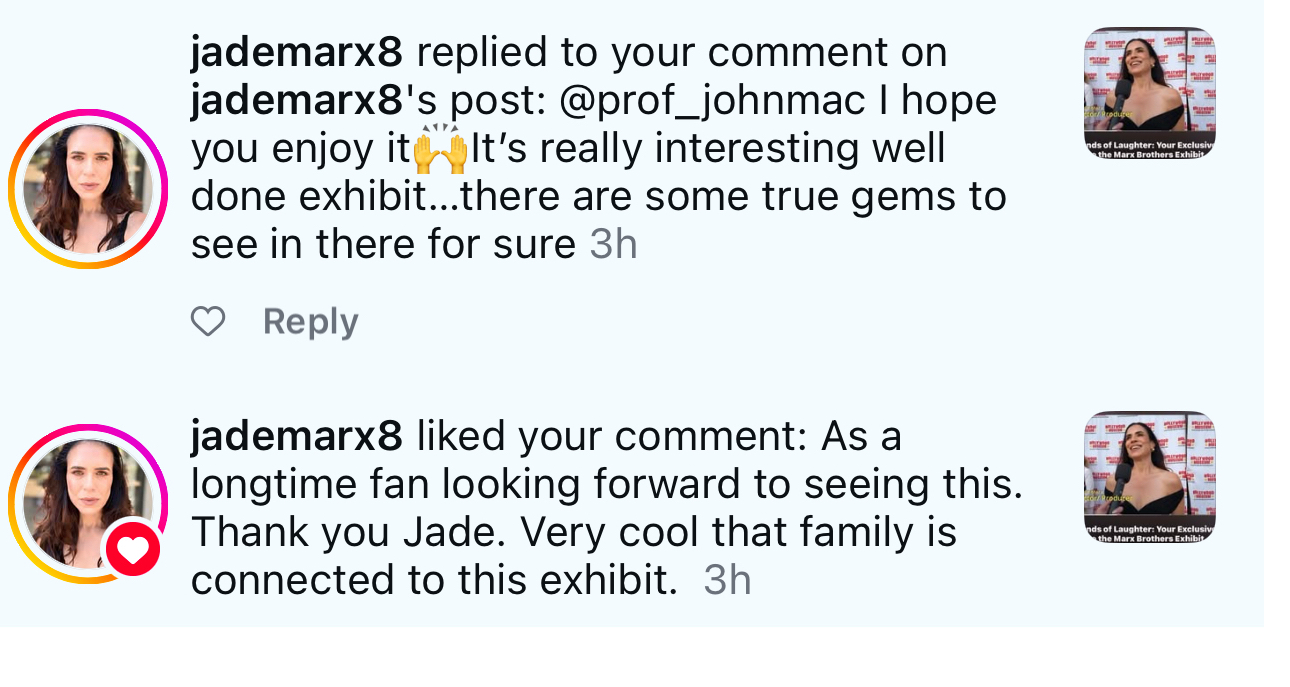Open jademarx8 username in the liked-comment notification

296,436
